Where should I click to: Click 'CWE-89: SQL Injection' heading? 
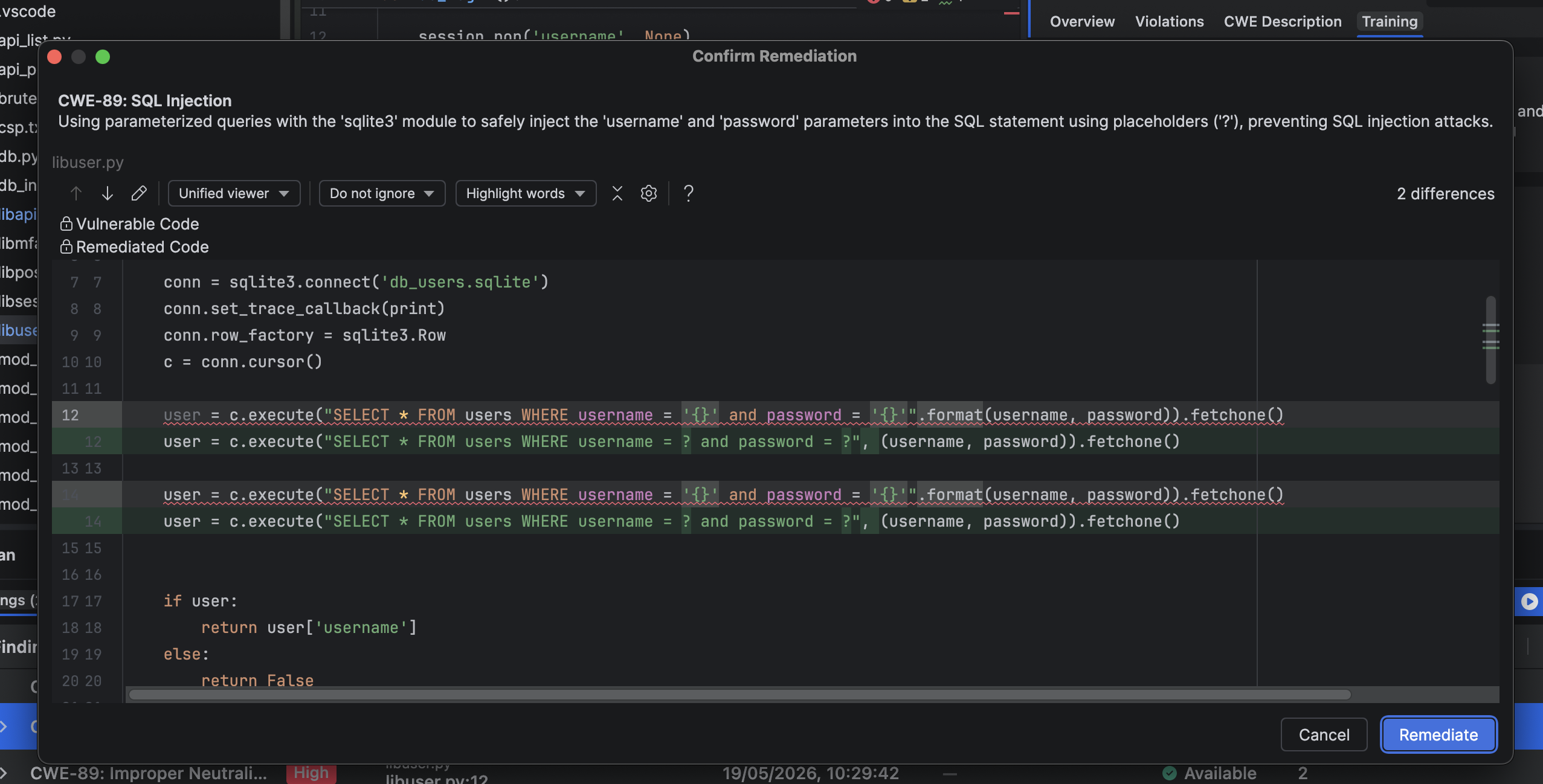145,101
